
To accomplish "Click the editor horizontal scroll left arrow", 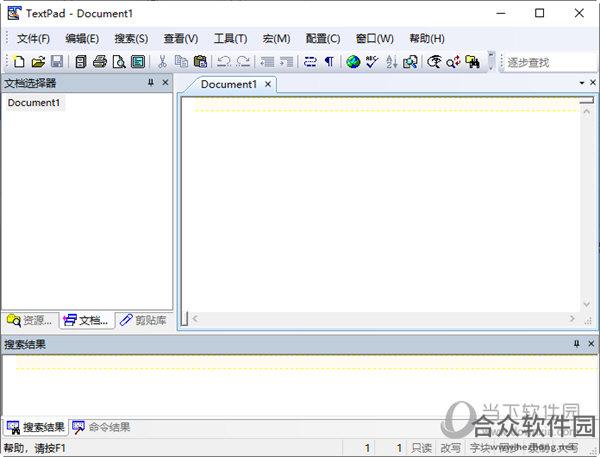I will 195,318.
